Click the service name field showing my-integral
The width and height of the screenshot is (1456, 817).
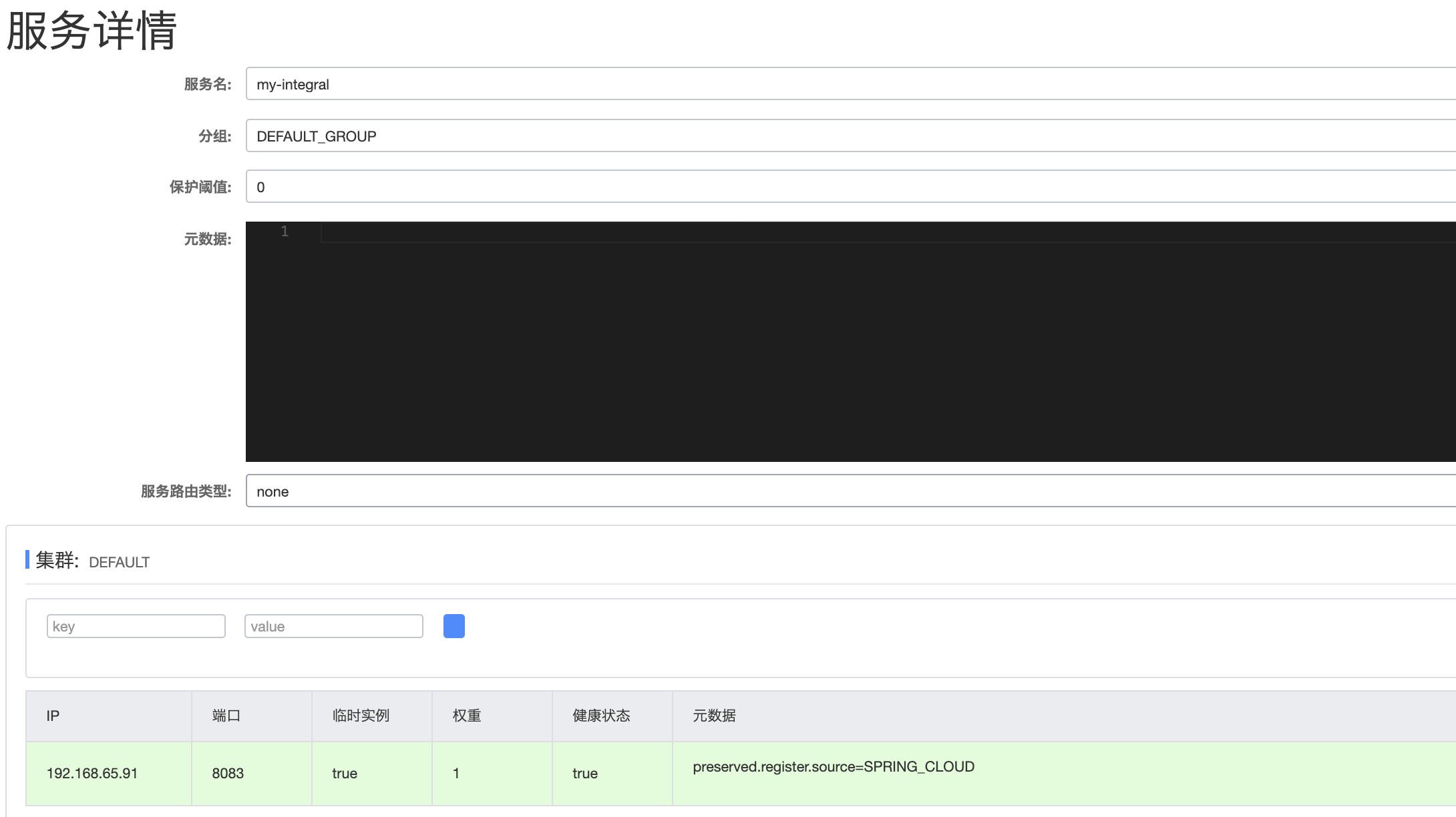[851, 83]
